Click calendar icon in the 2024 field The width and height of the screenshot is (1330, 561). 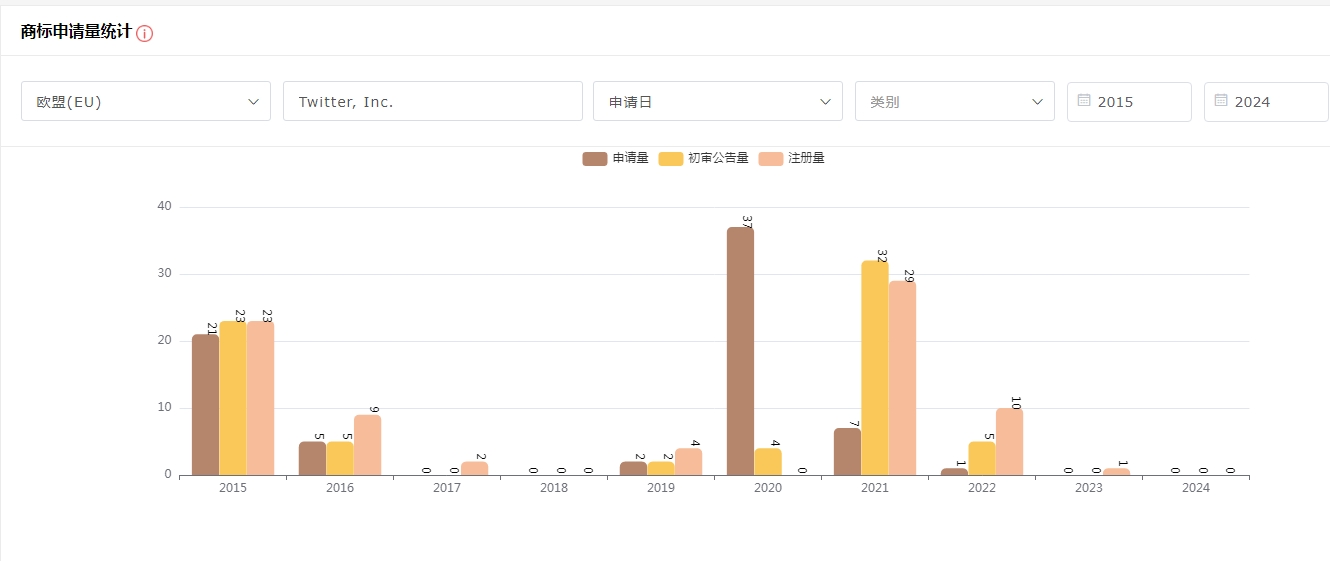tap(1221, 101)
